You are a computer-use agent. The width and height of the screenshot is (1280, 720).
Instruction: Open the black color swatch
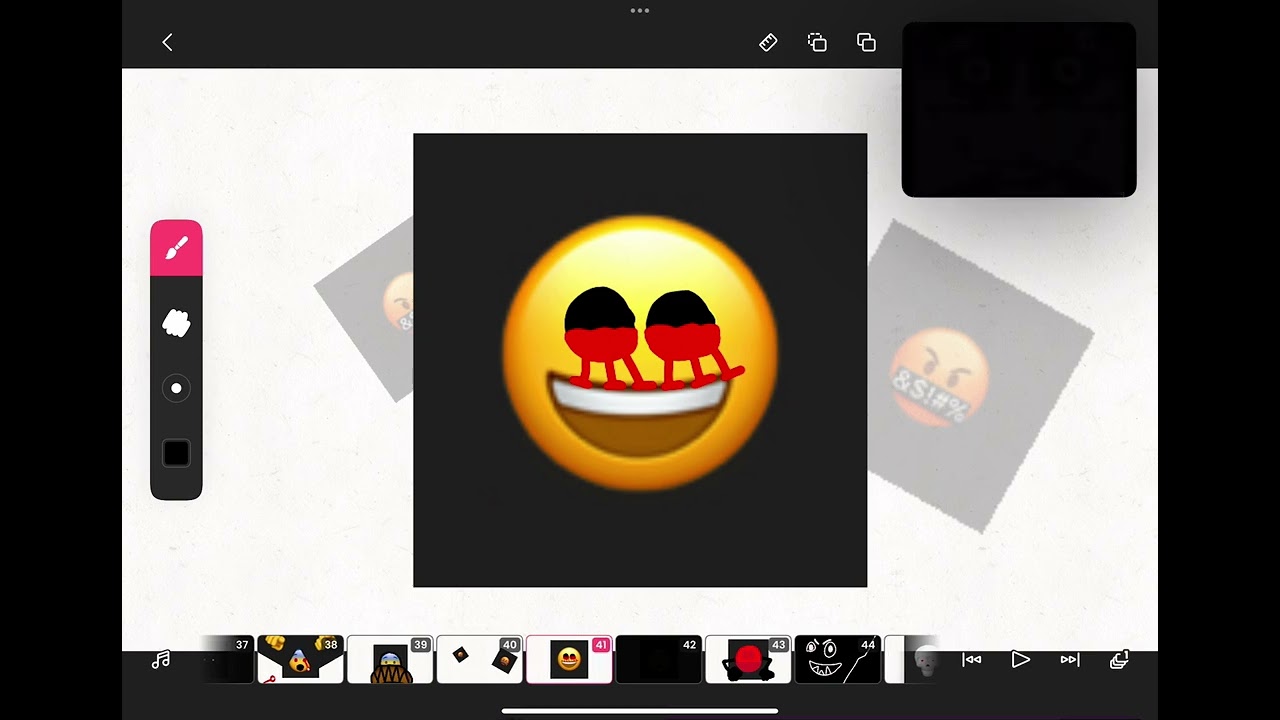pos(176,453)
